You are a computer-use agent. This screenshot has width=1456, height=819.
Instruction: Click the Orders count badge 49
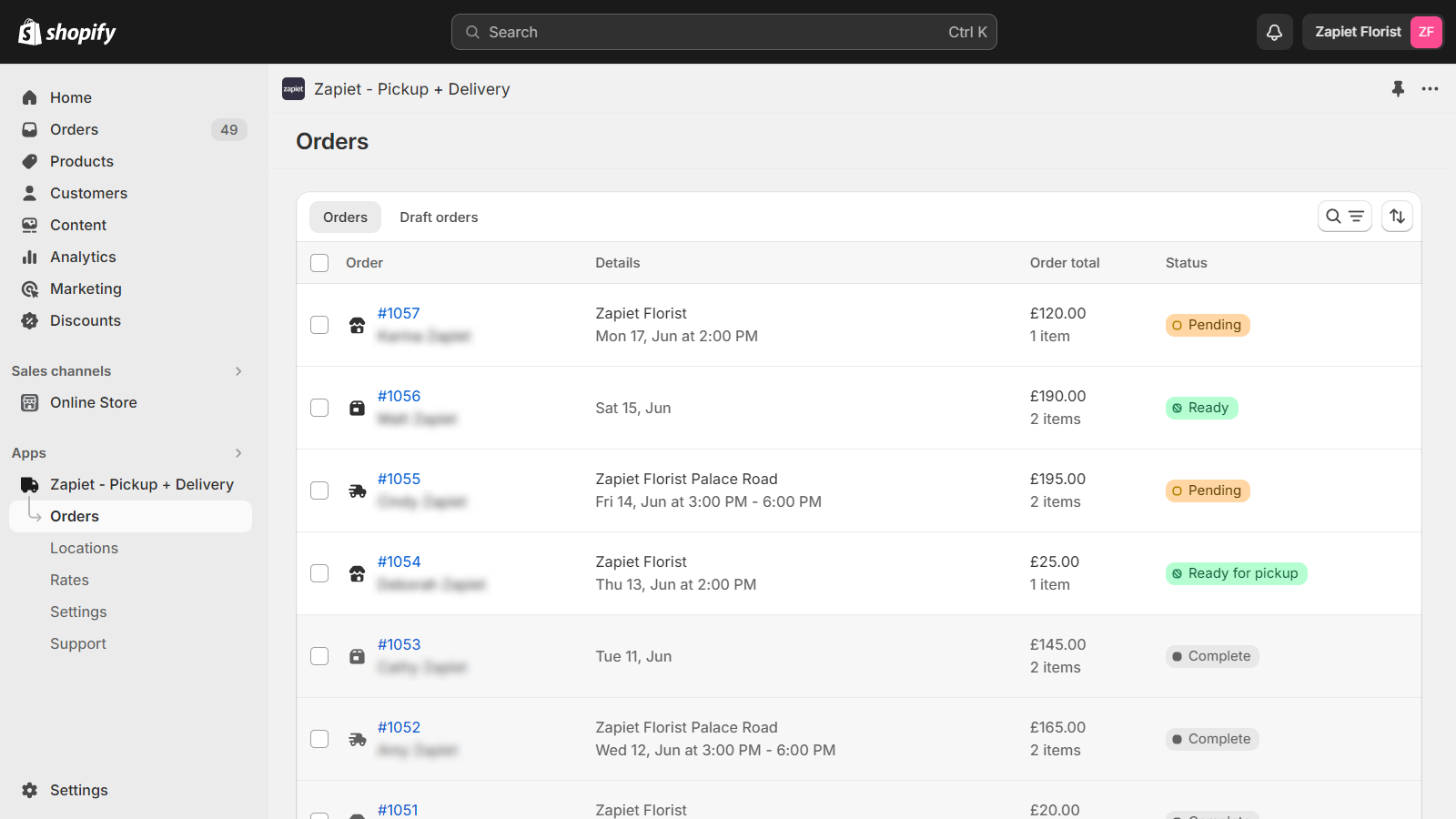[x=229, y=129]
